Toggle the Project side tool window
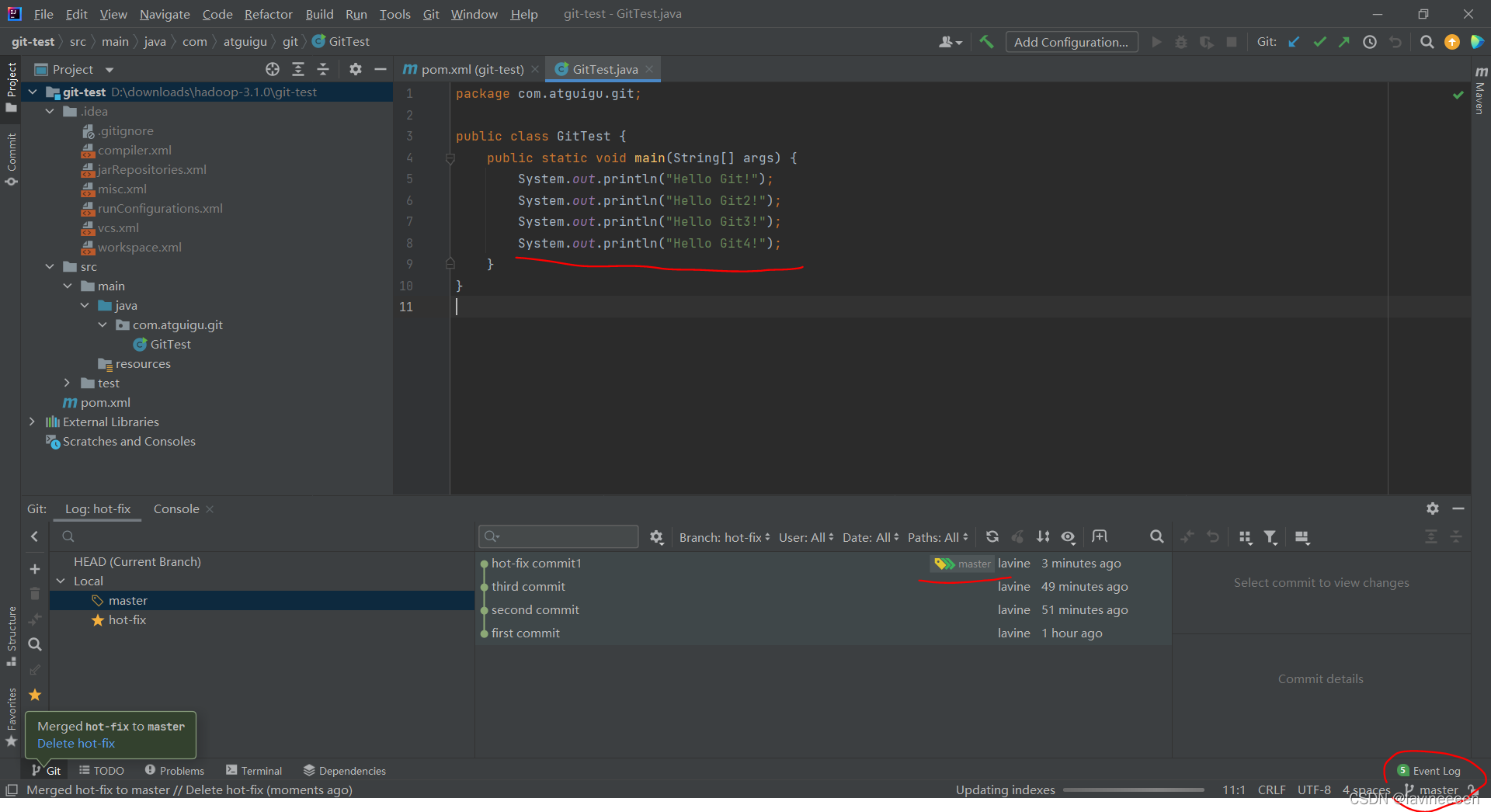Viewport: 1491px width, 812px height. pos(12,87)
